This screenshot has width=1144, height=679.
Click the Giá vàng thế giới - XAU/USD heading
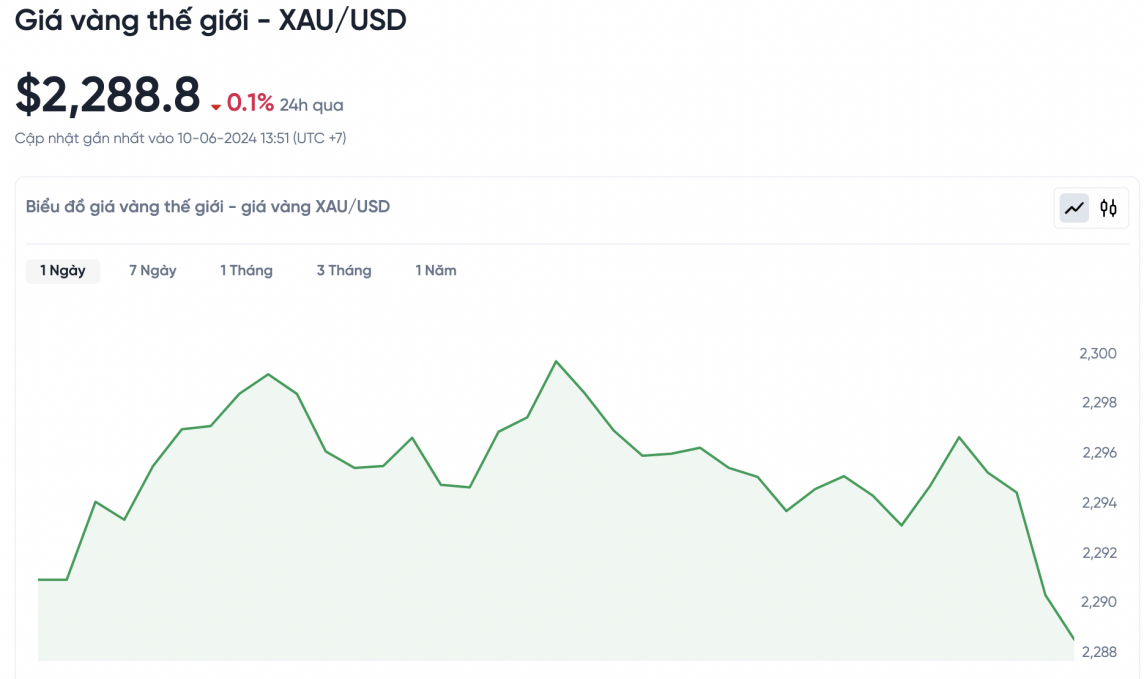click(210, 20)
